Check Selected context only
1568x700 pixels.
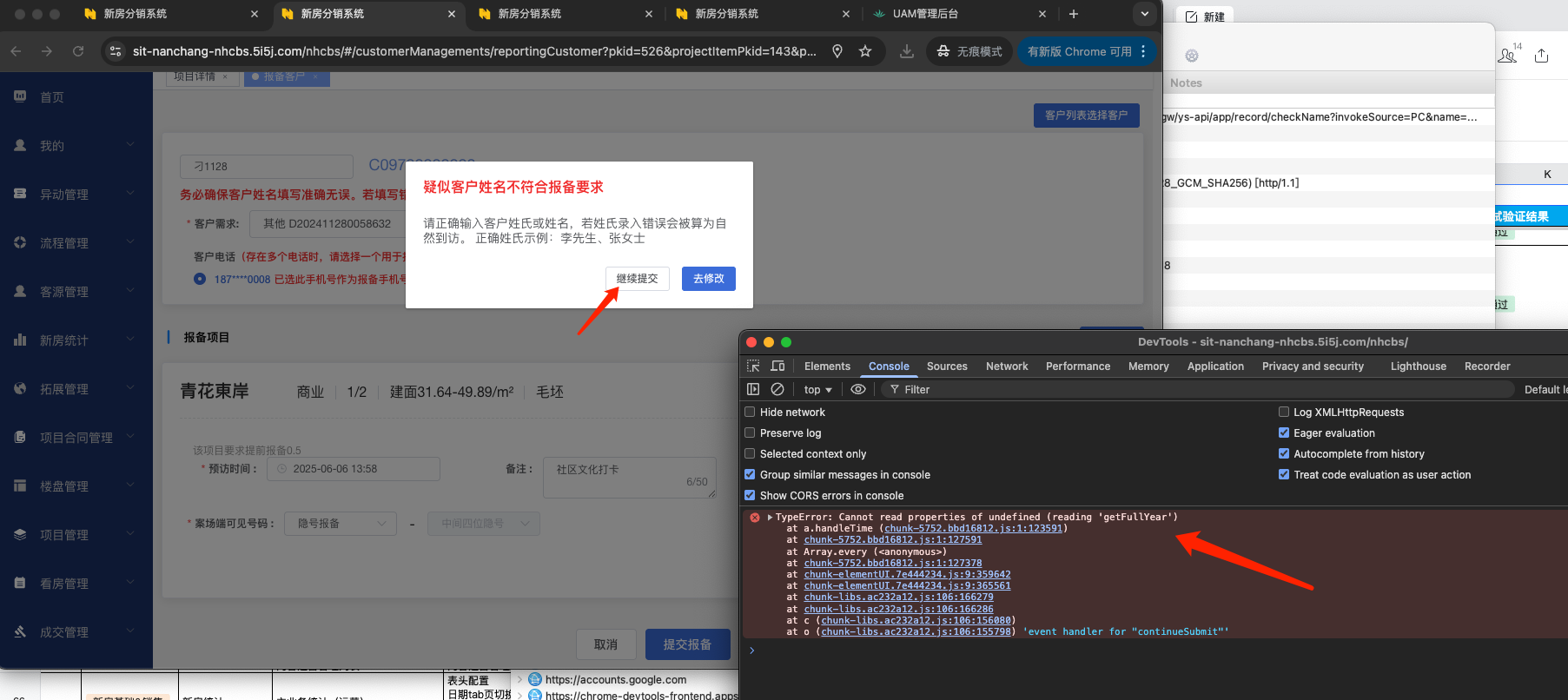(750, 453)
